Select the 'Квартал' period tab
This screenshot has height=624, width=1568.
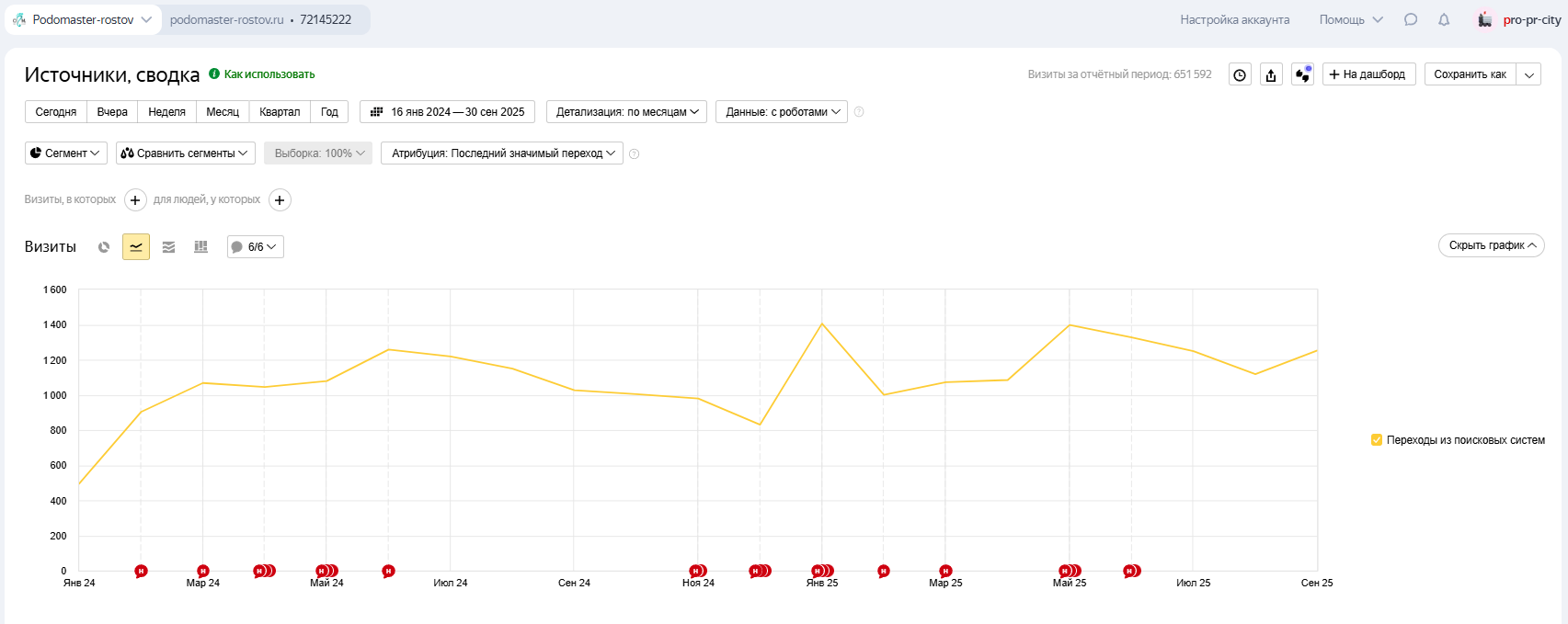(280, 112)
